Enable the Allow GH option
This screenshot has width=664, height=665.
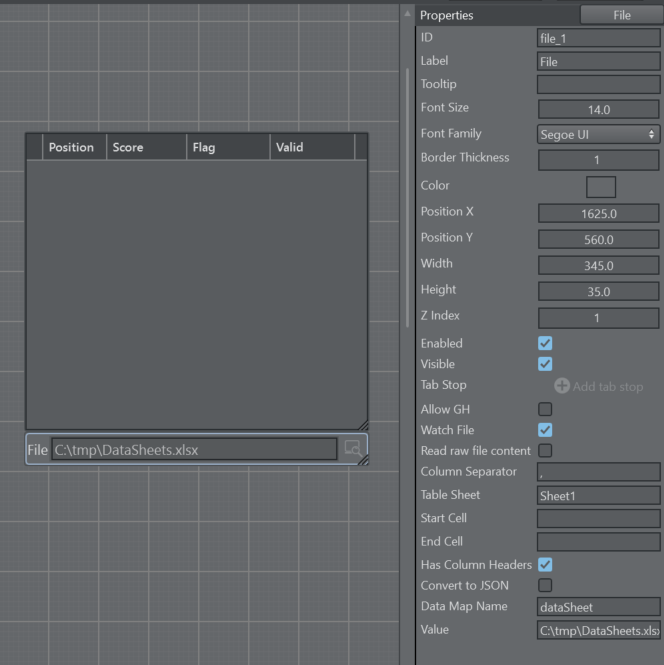tap(545, 408)
